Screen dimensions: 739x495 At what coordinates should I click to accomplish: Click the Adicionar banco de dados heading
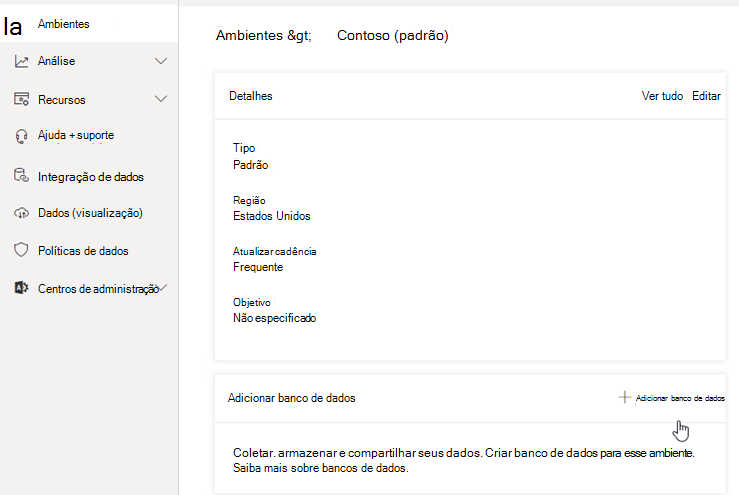click(x=292, y=398)
